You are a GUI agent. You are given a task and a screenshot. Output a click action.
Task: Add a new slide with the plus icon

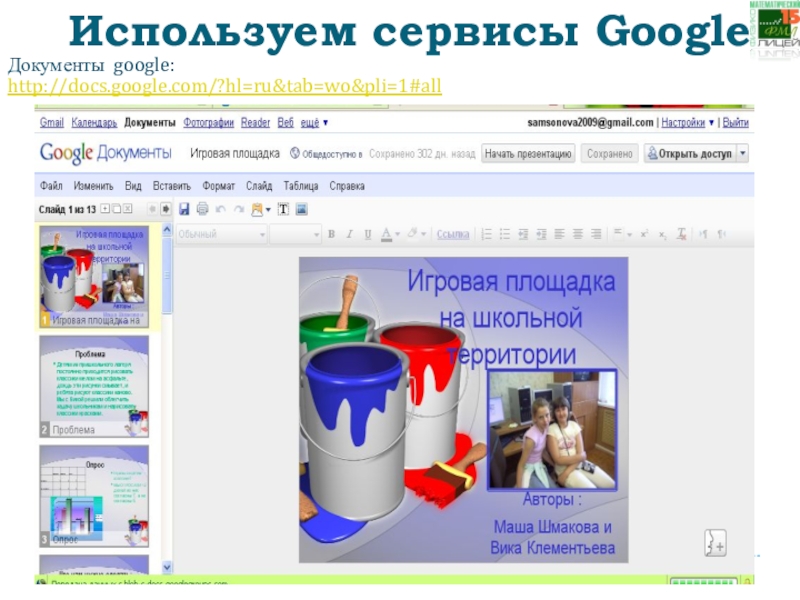tap(105, 209)
